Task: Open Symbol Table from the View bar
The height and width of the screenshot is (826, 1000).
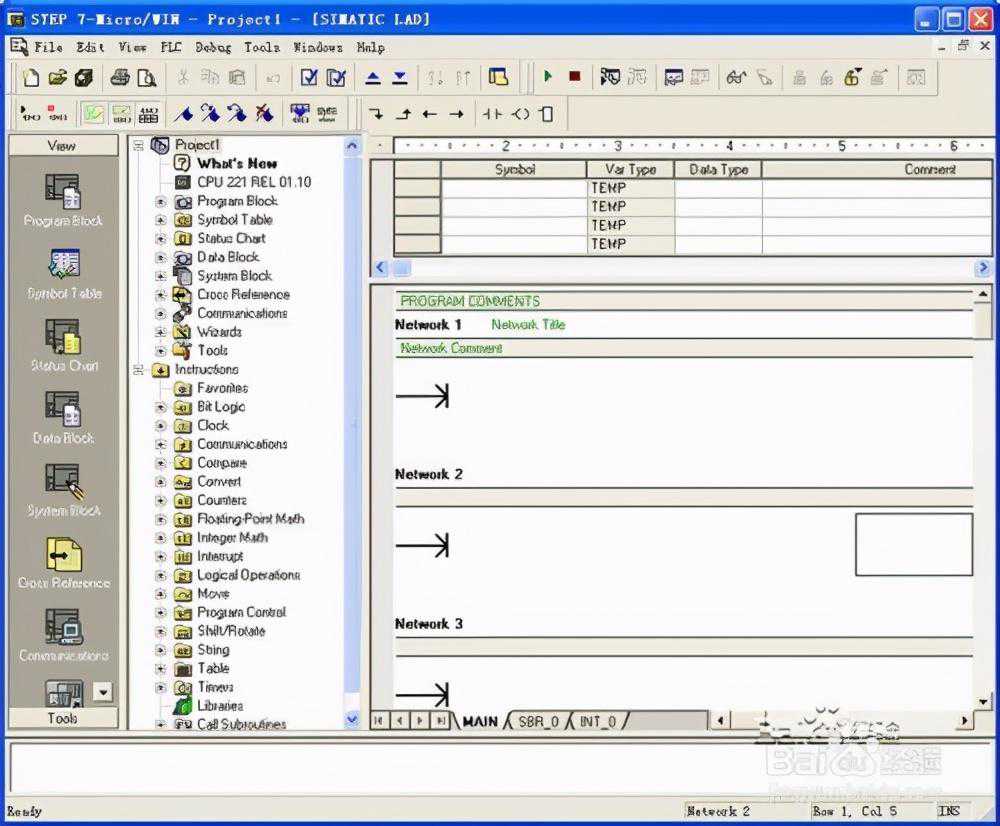Action: tap(63, 272)
